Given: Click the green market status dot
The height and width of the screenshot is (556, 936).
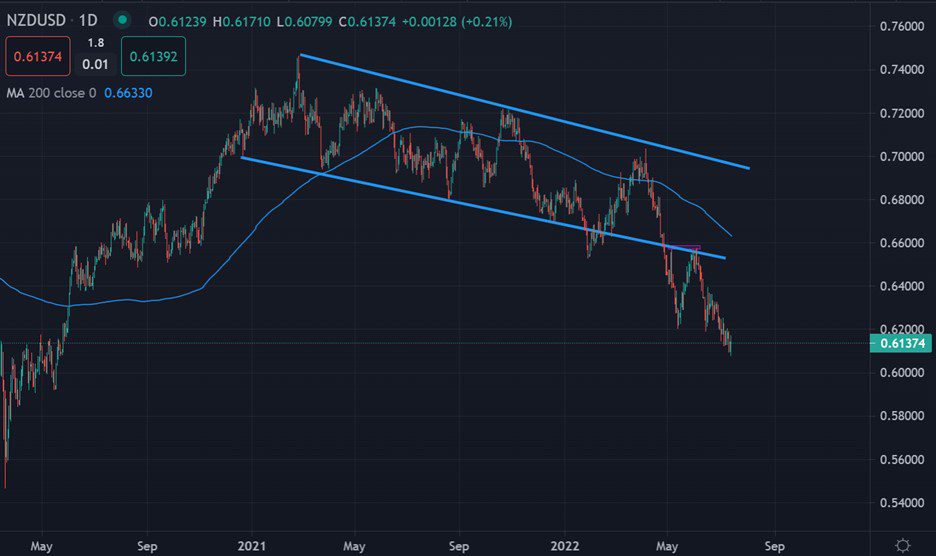Looking at the screenshot, I should [122, 20].
